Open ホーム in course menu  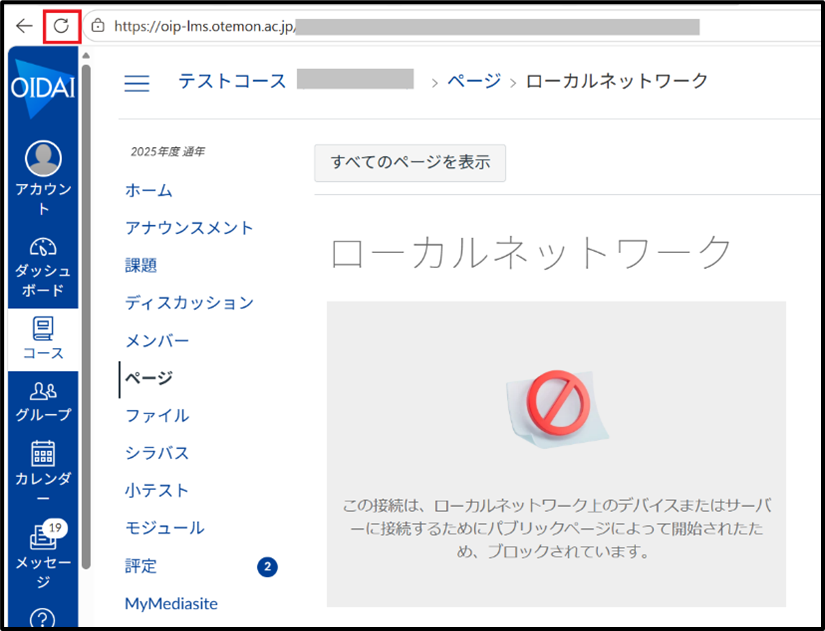tap(149, 190)
